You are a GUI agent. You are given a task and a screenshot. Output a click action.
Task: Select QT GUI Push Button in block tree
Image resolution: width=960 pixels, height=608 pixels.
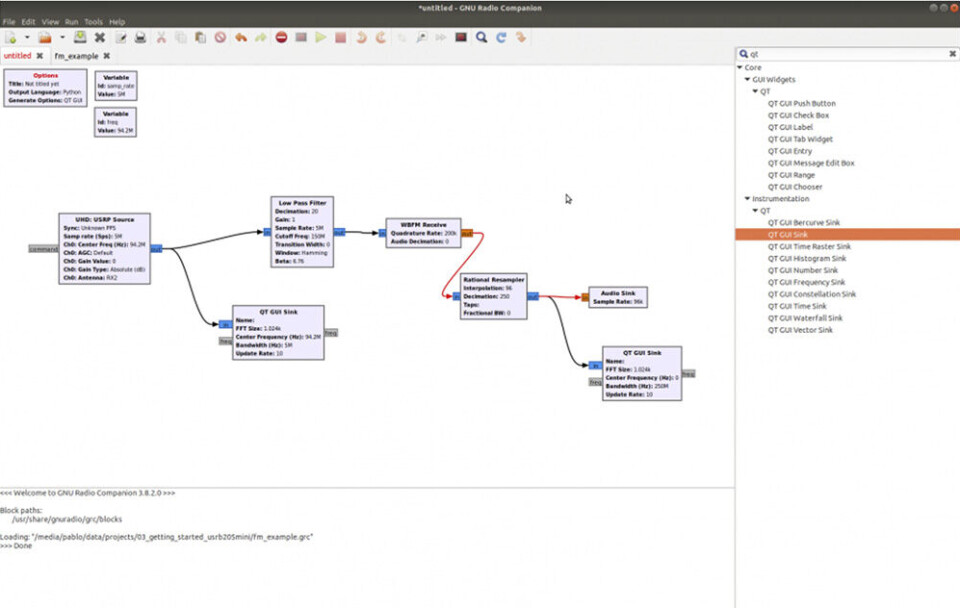pos(801,103)
